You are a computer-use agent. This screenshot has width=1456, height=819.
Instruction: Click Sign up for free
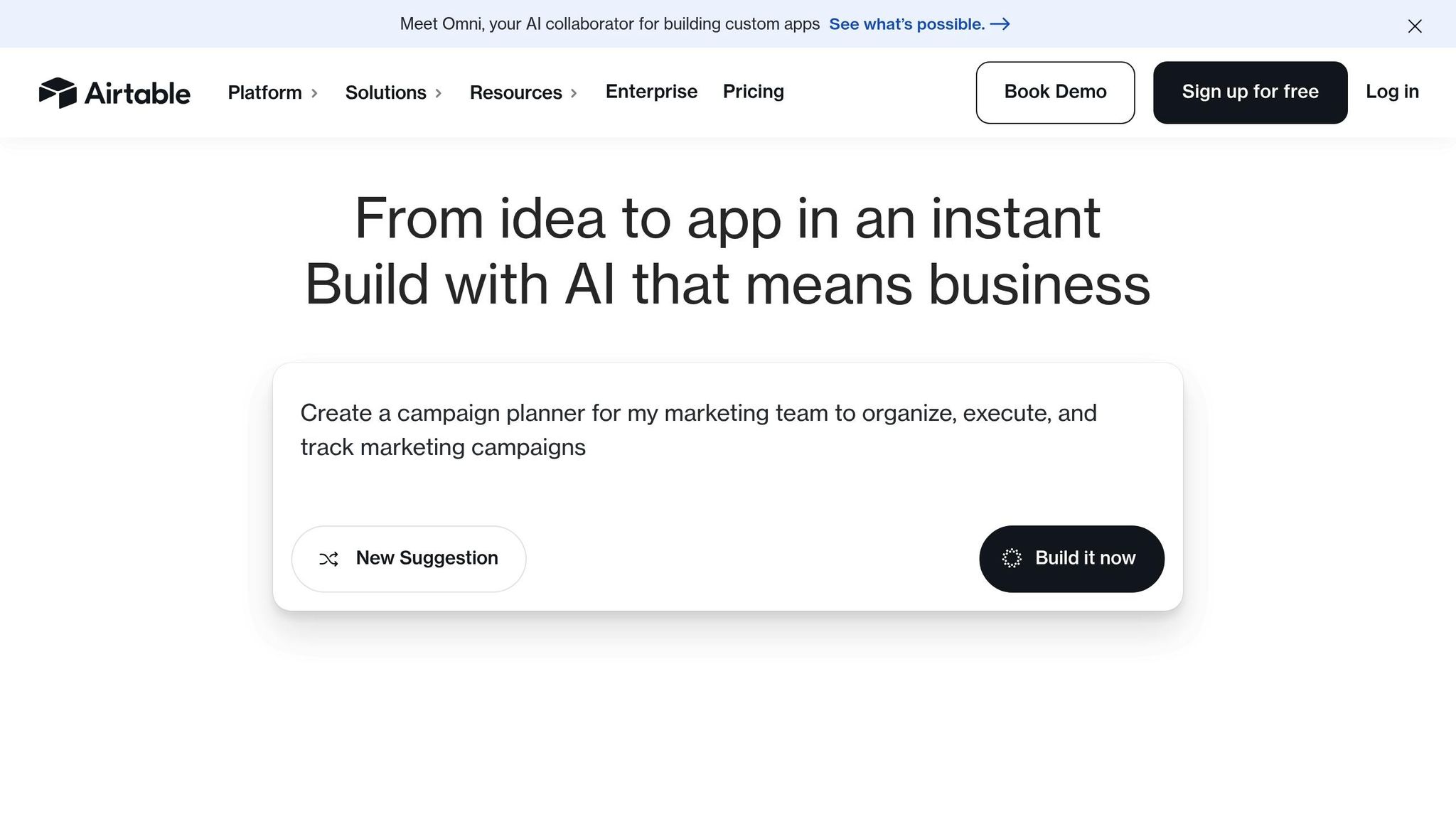point(1250,92)
